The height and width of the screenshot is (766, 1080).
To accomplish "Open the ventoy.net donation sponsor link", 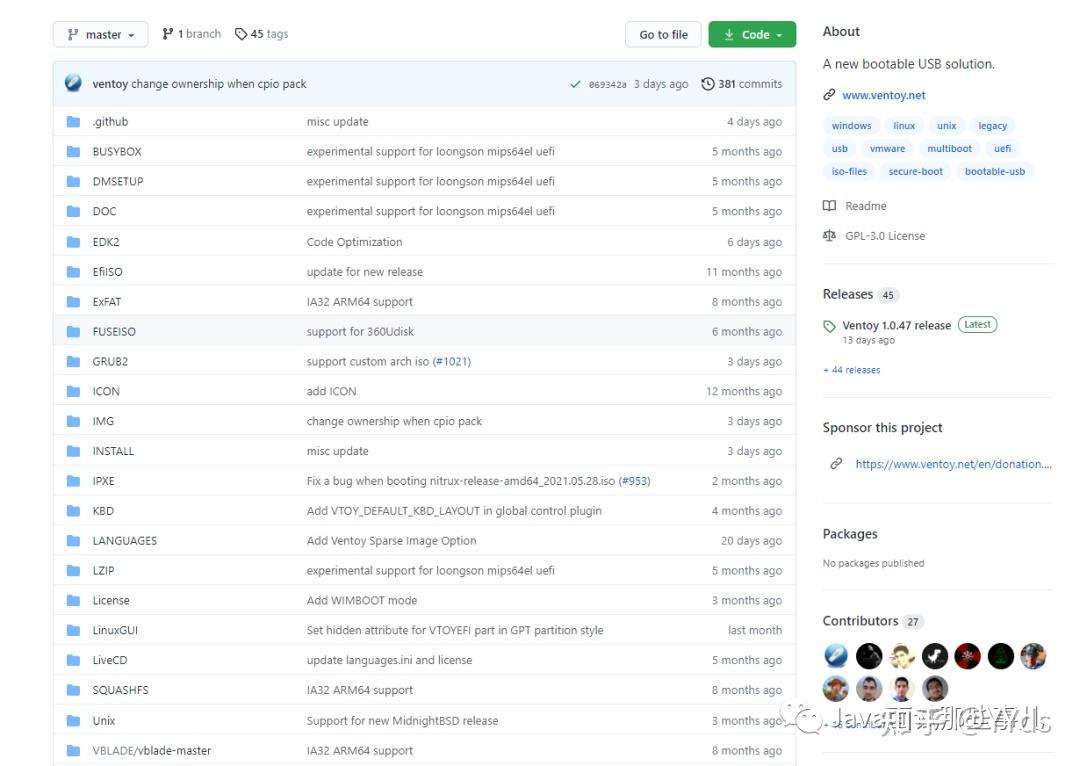I will click(x=953, y=464).
